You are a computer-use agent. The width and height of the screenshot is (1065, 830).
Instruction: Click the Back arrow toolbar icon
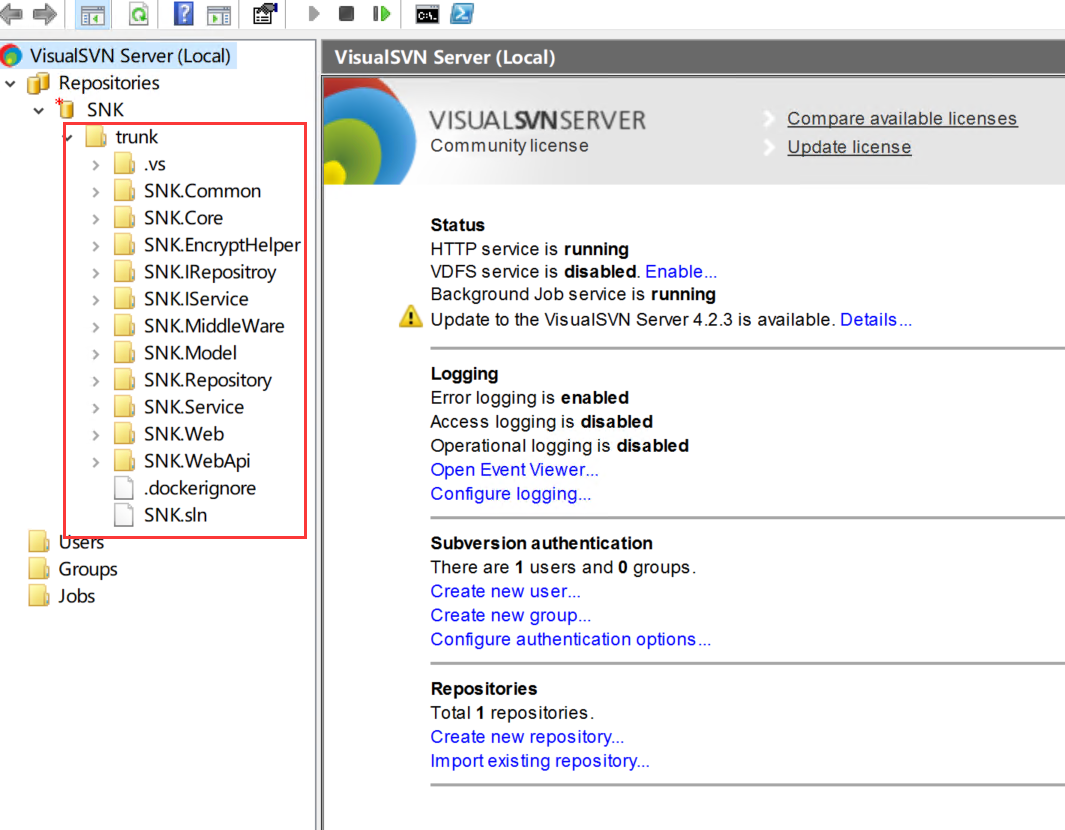click(x=11, y=14)
